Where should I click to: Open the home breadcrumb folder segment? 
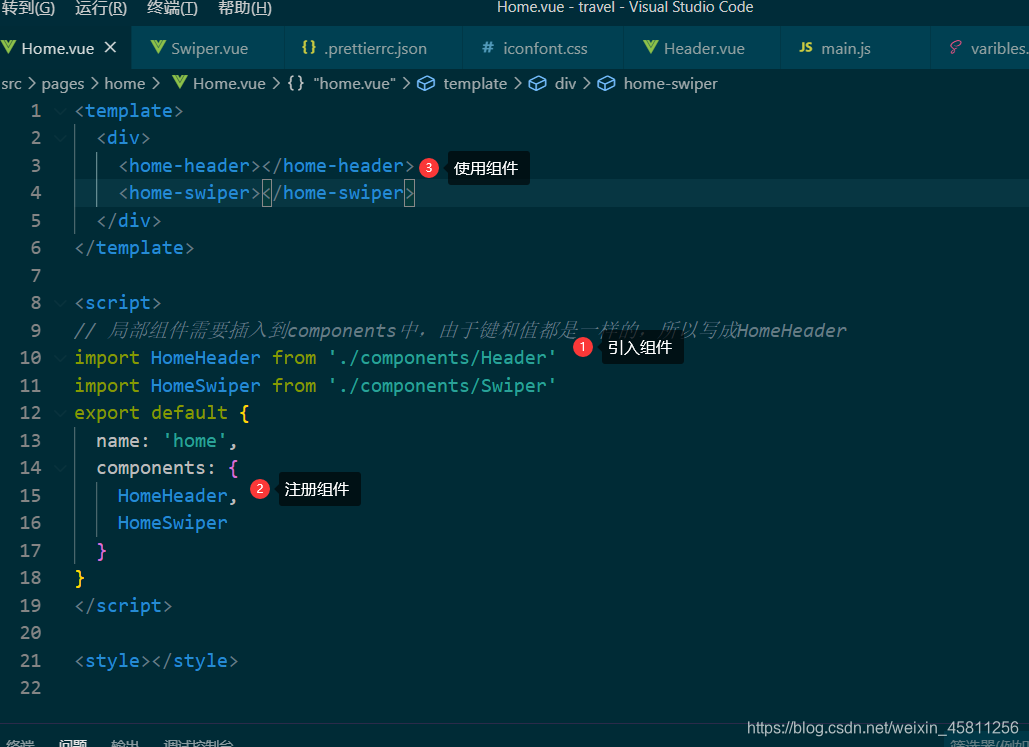(125, 84)
